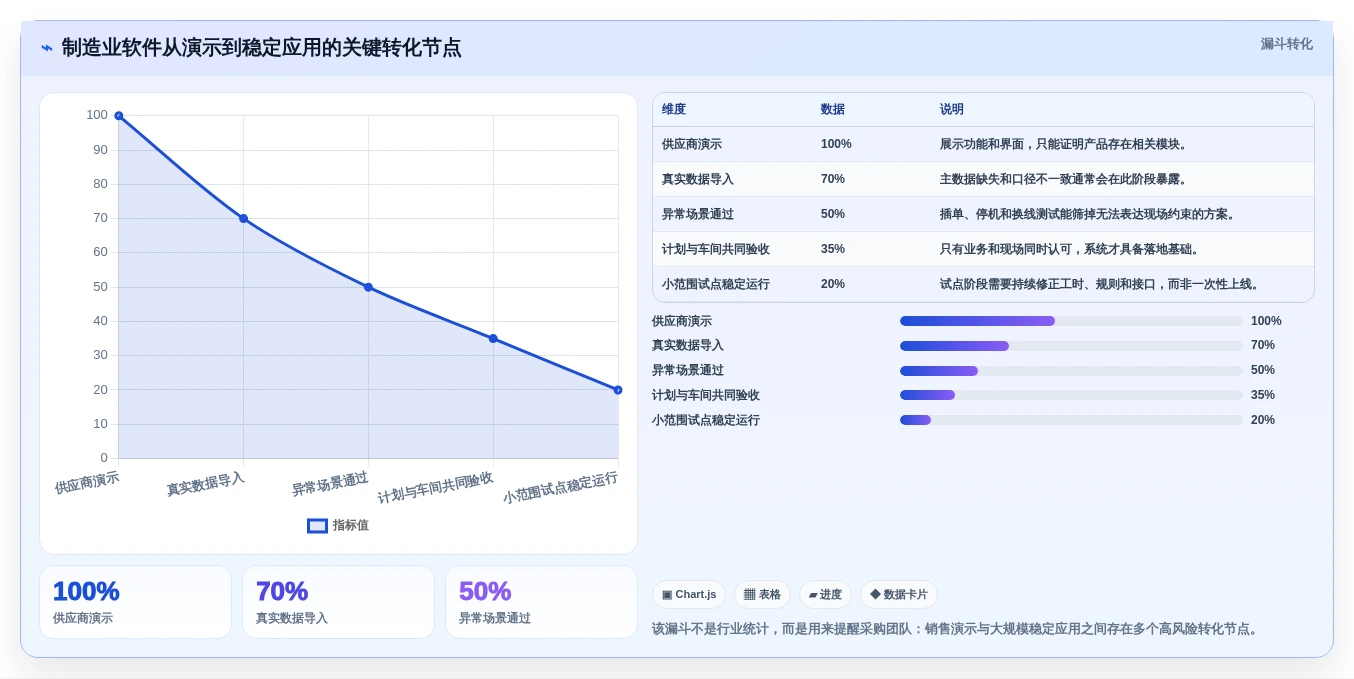Click the x-axis label 小范围试点稳定运行

[x=560, y=487]
